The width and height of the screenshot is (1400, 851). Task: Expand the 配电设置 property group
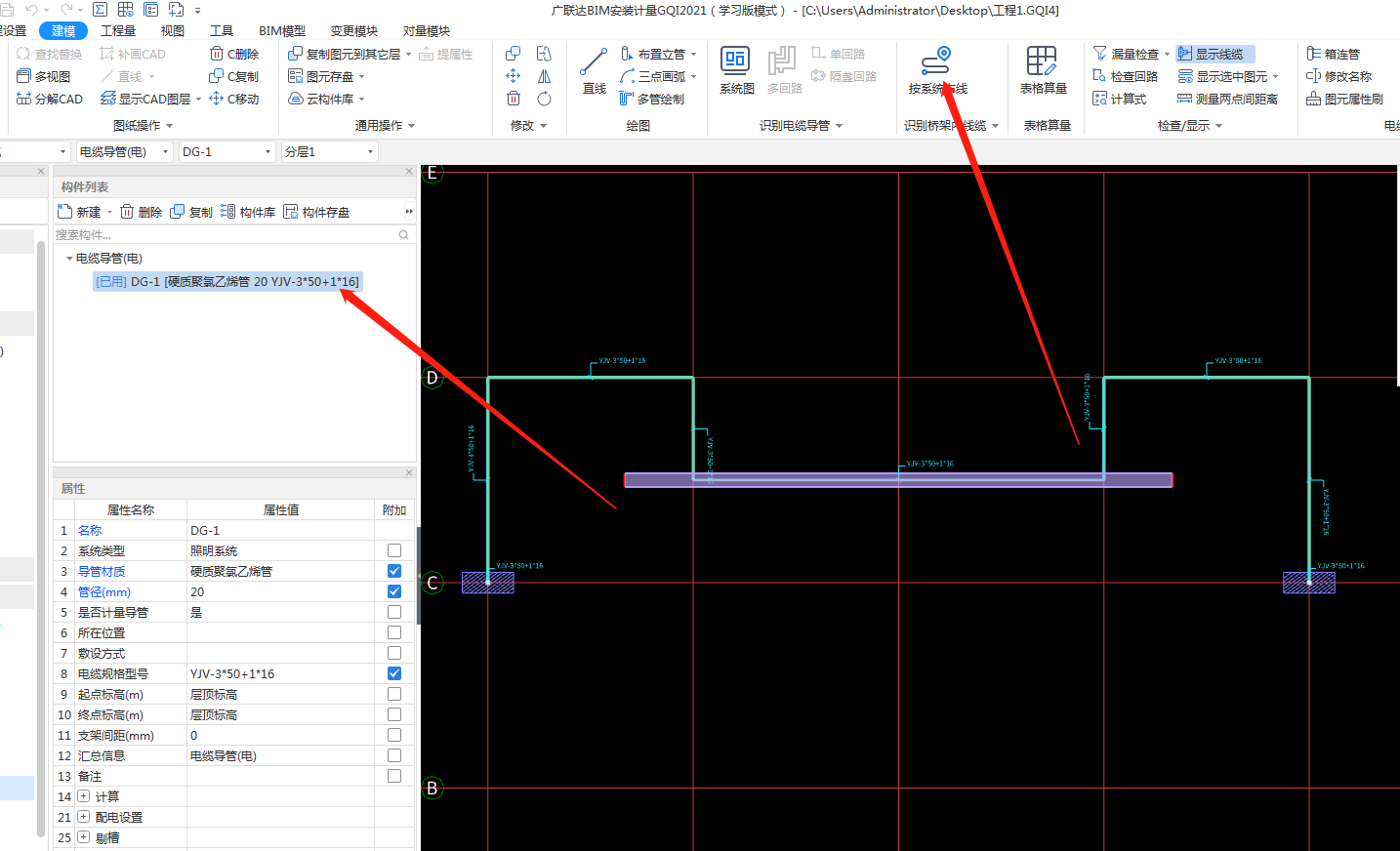pos(84,817)
